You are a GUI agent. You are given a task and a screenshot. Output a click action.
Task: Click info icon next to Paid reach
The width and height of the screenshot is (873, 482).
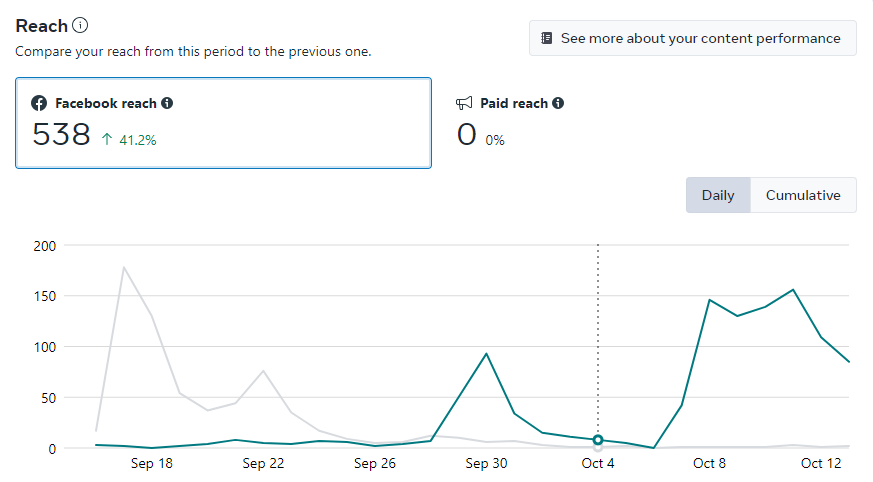click(558, 103)
